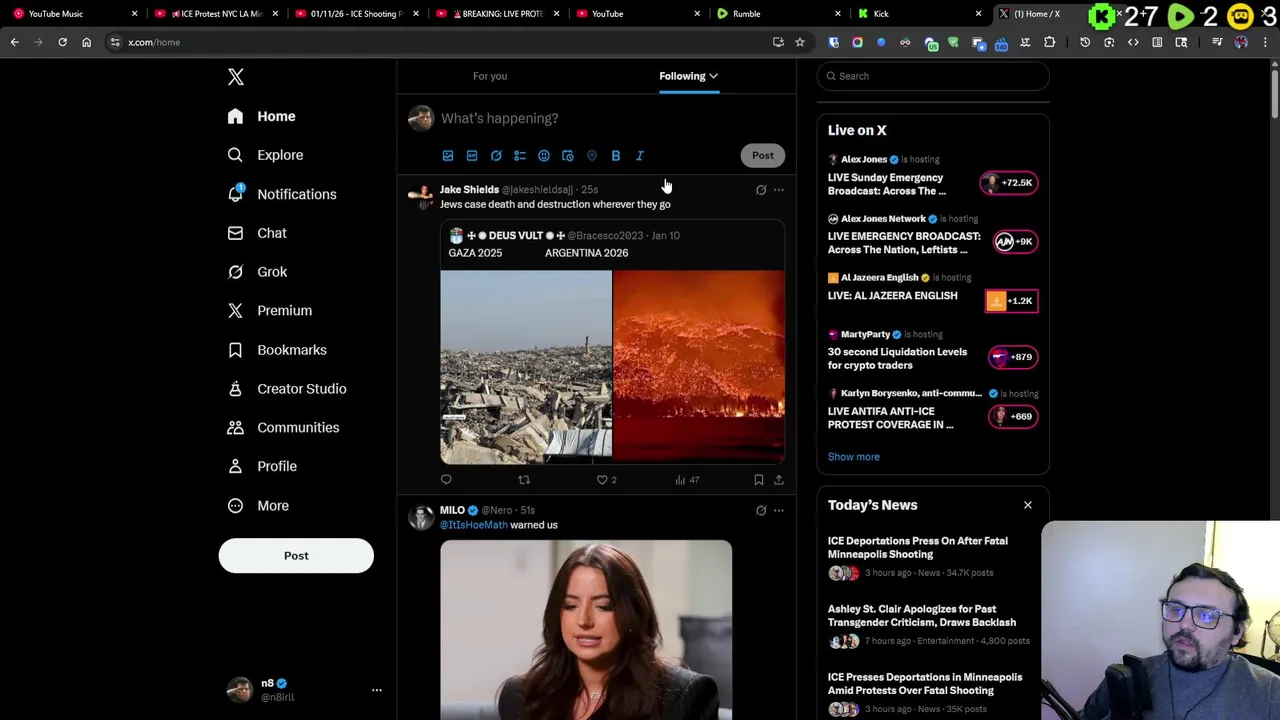Click the large white Post button
This screenshot has width=1280, height=720.
pos(296,556)
